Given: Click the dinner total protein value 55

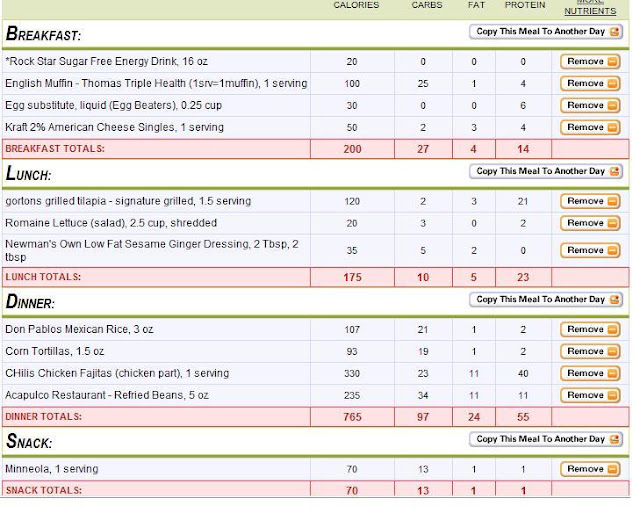Looking at the screenshot, I should click(523, 417).
